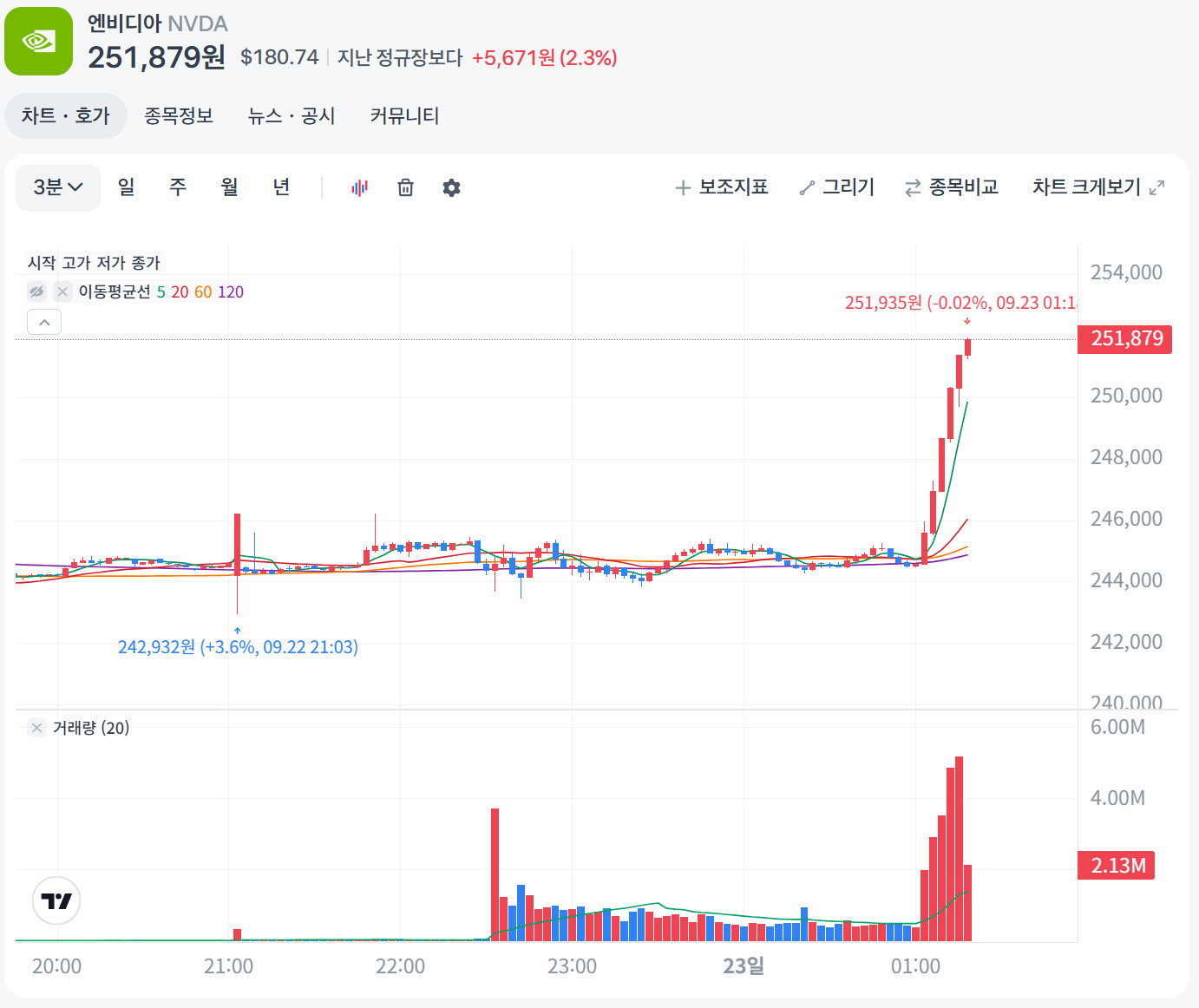Click the 시작 고가 저가 종가 OHLC legend

pyautogui.click(x=94, y=263)
